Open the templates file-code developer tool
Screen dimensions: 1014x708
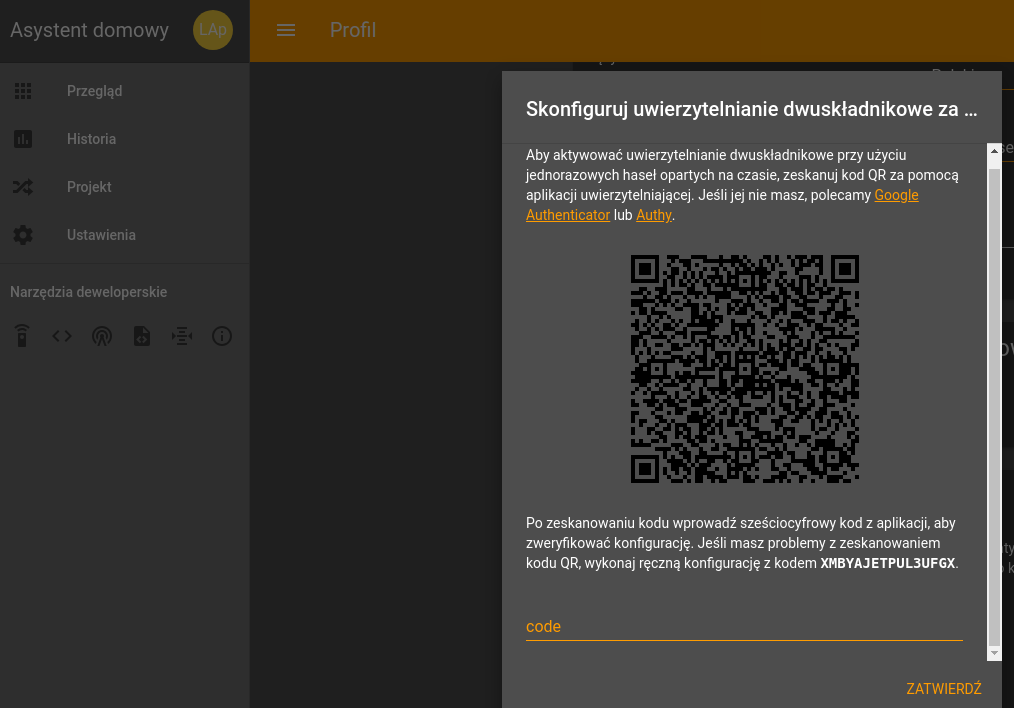(x=142, y=336)
